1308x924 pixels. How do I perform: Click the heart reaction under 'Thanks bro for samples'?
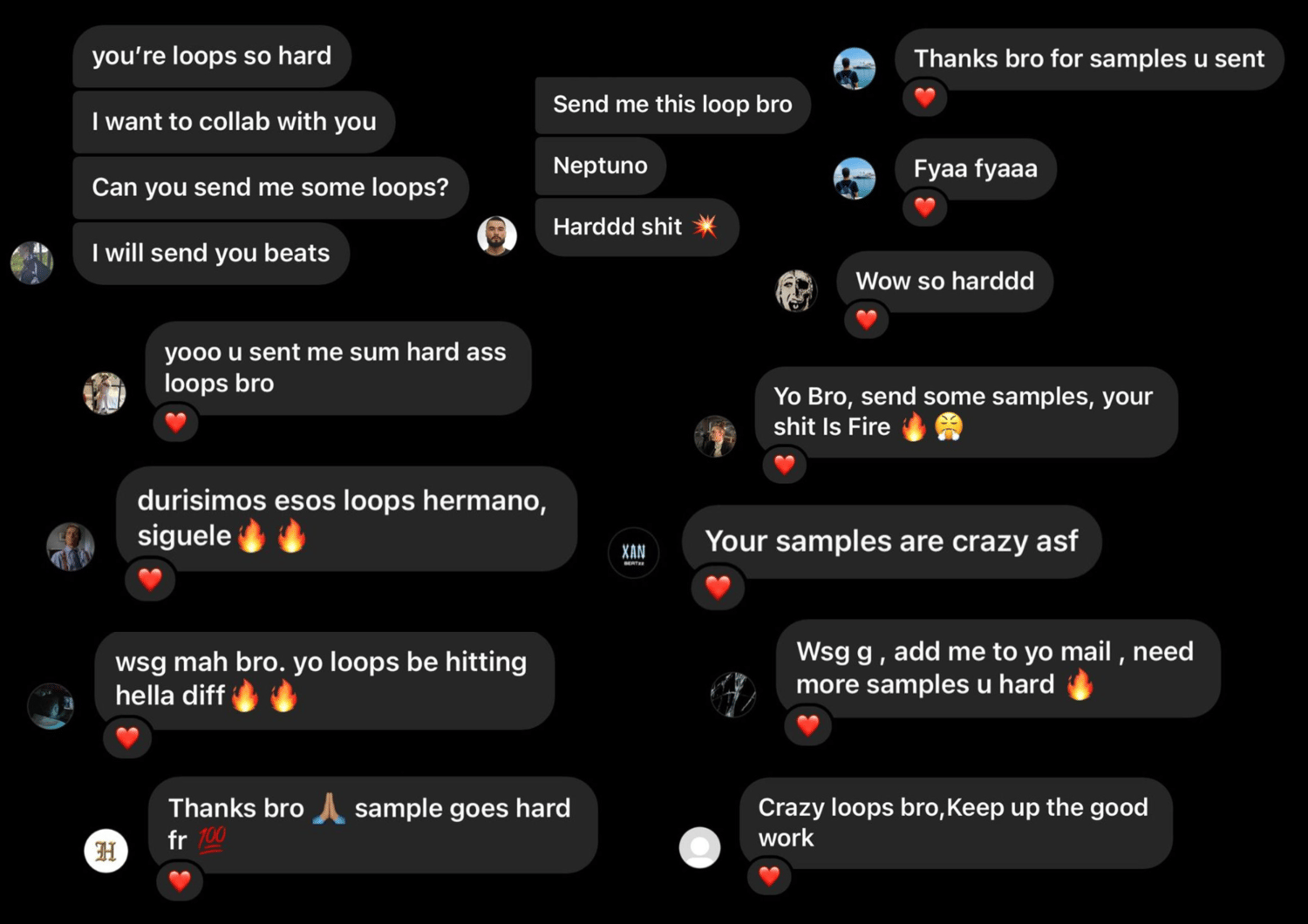(x=925, y=97)
